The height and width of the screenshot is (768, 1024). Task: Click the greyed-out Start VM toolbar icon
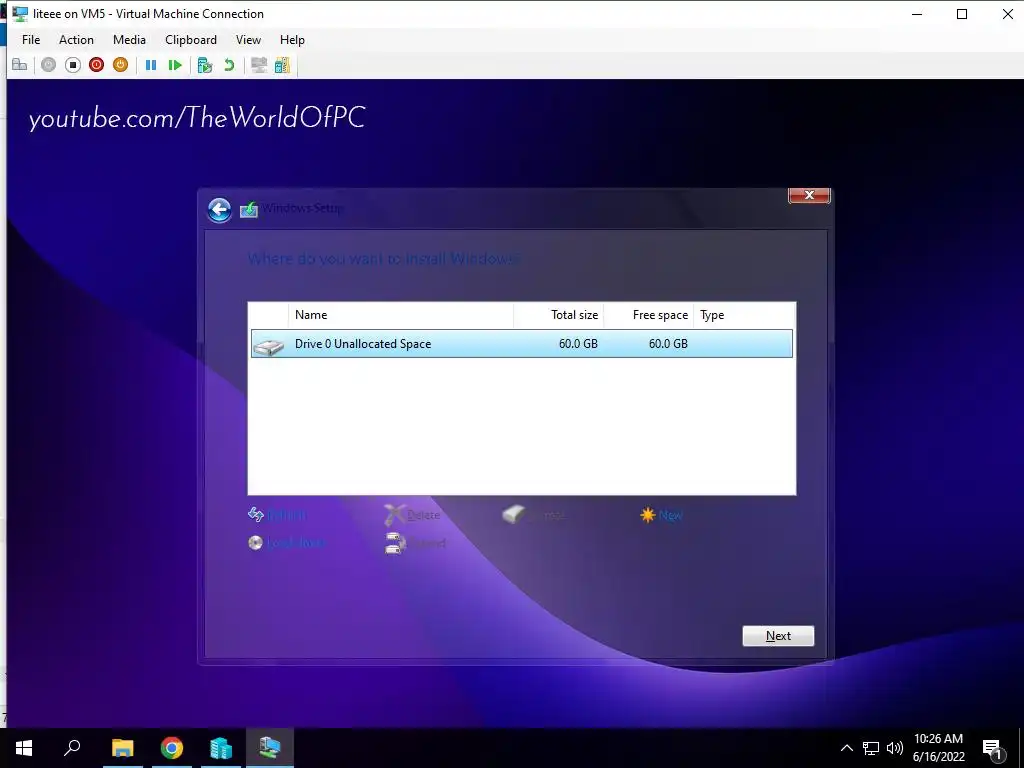(x=48, y=65)
